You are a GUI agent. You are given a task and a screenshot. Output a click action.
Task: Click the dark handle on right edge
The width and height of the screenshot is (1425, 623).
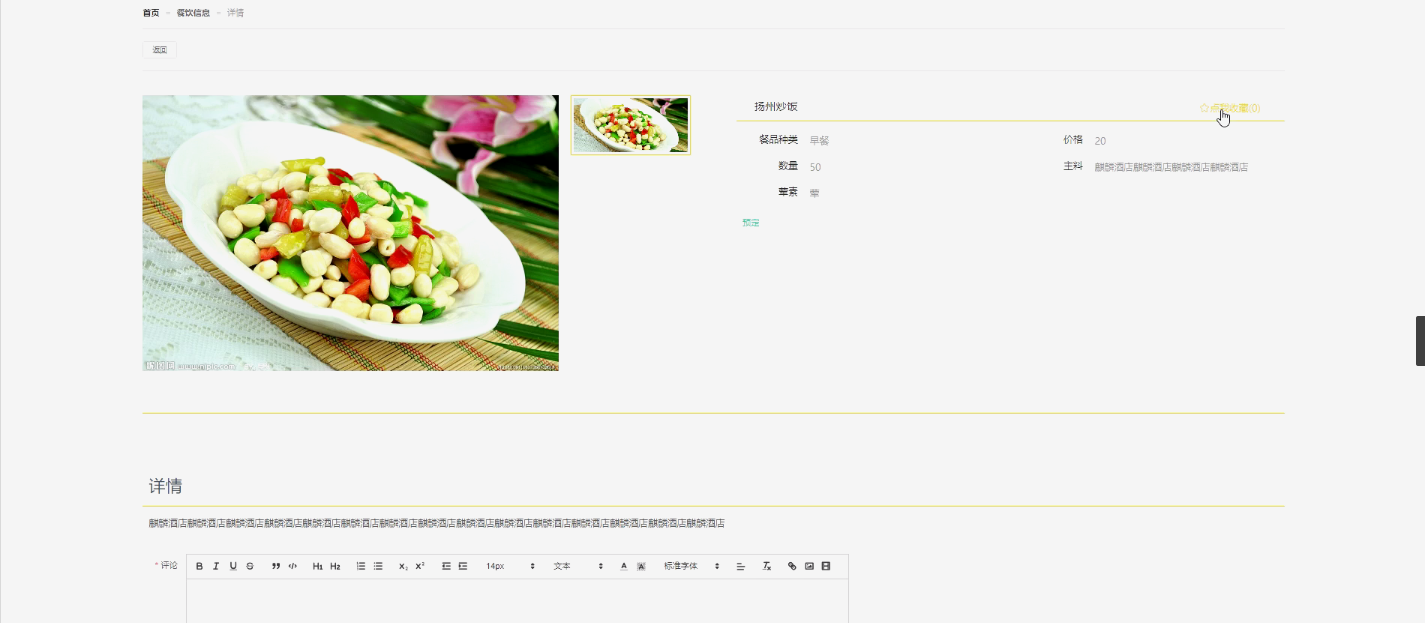pos(1420,341)
